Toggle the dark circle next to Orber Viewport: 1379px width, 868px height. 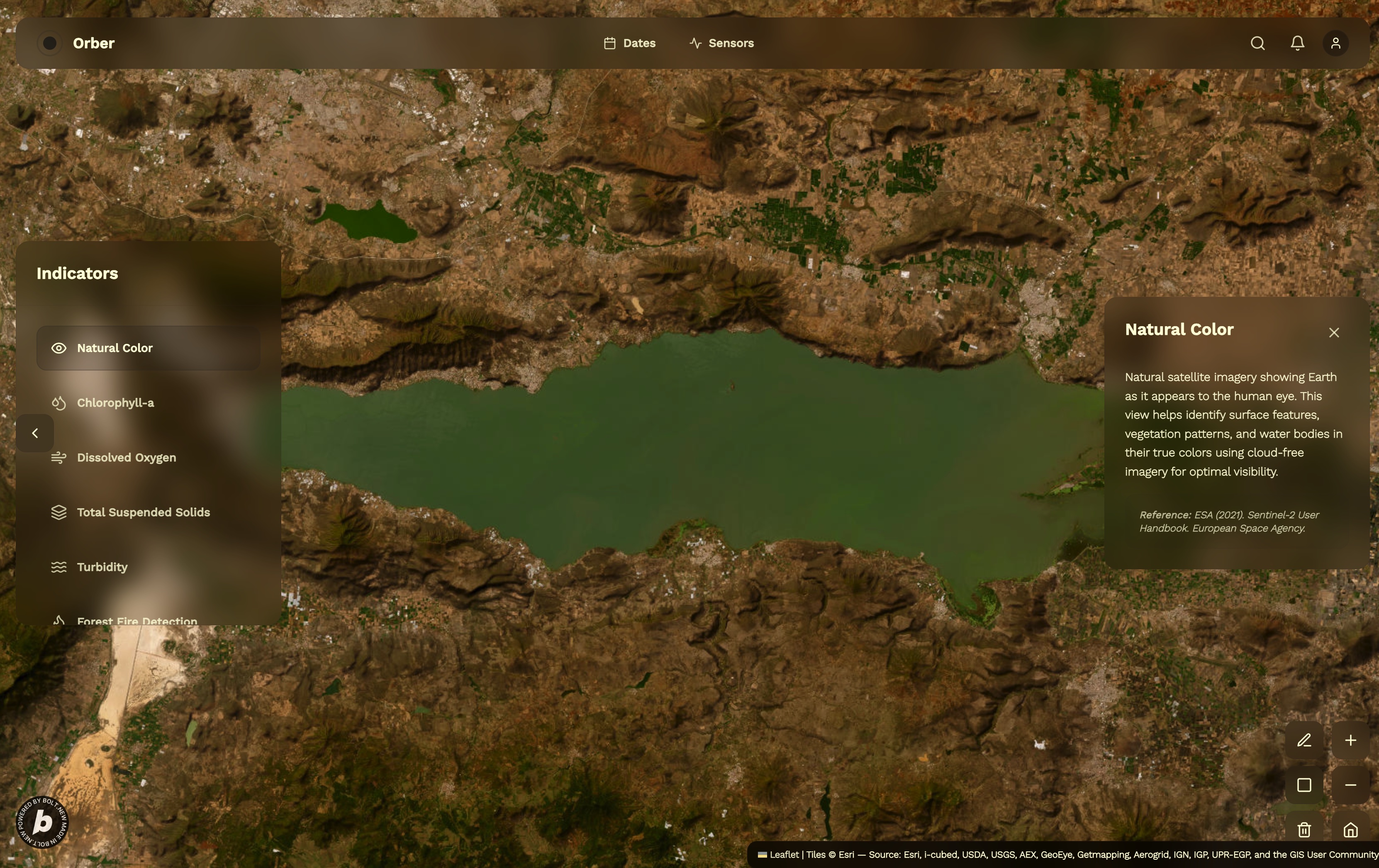click(x=50, y=44)
